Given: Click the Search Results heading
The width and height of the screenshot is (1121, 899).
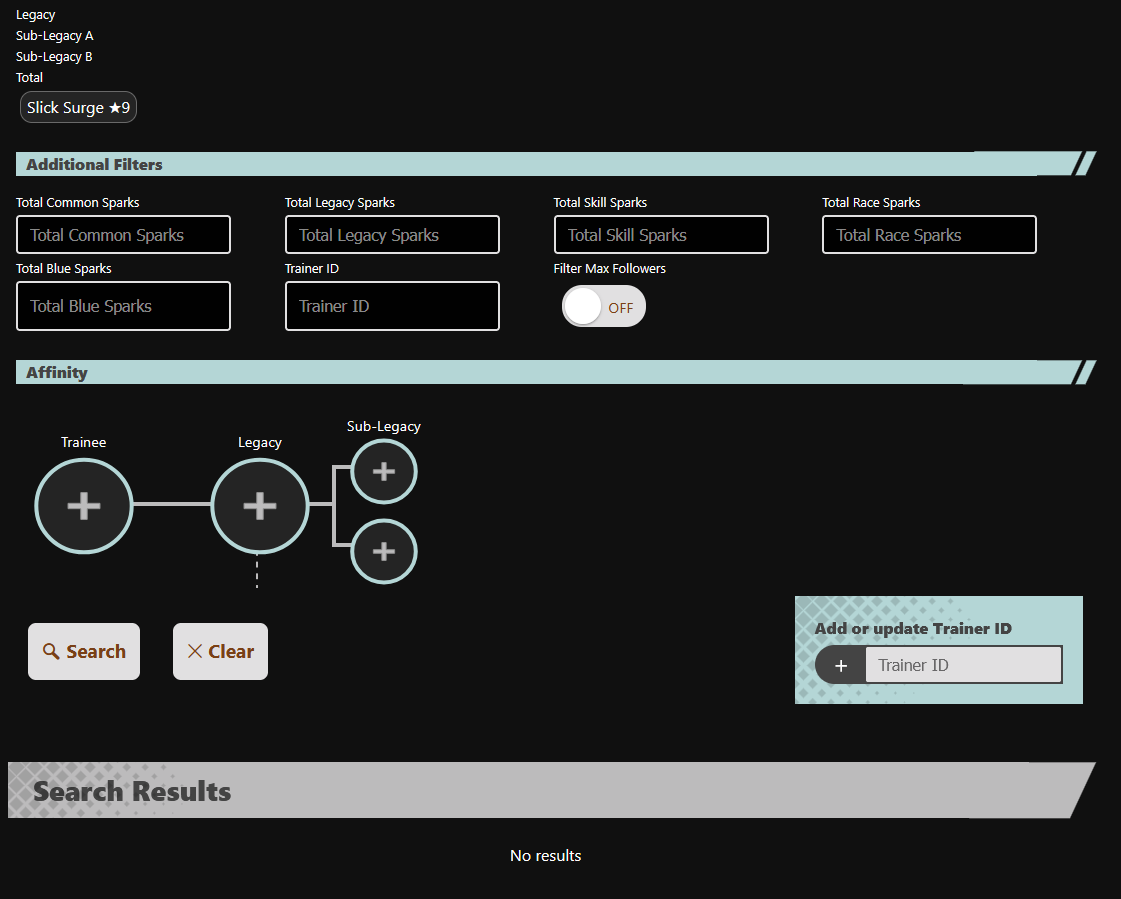Looking at the screenshot, I should click(x=132, y=791).
